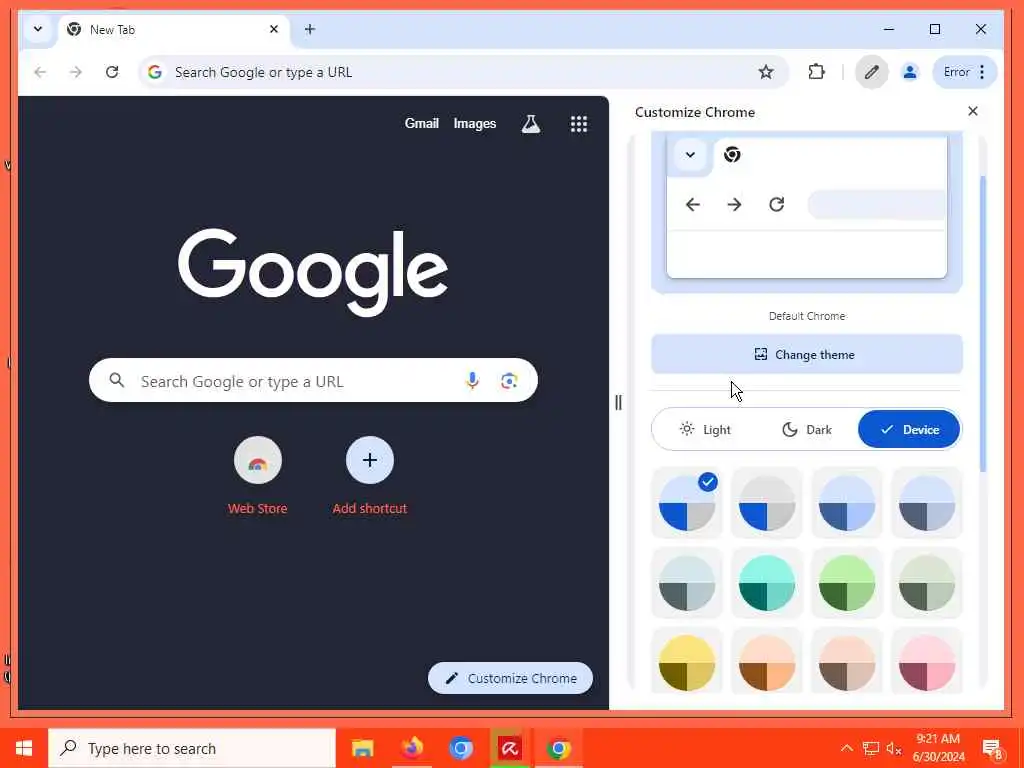
Task: Open the taskbar clock and date
Action: [938, 748]
